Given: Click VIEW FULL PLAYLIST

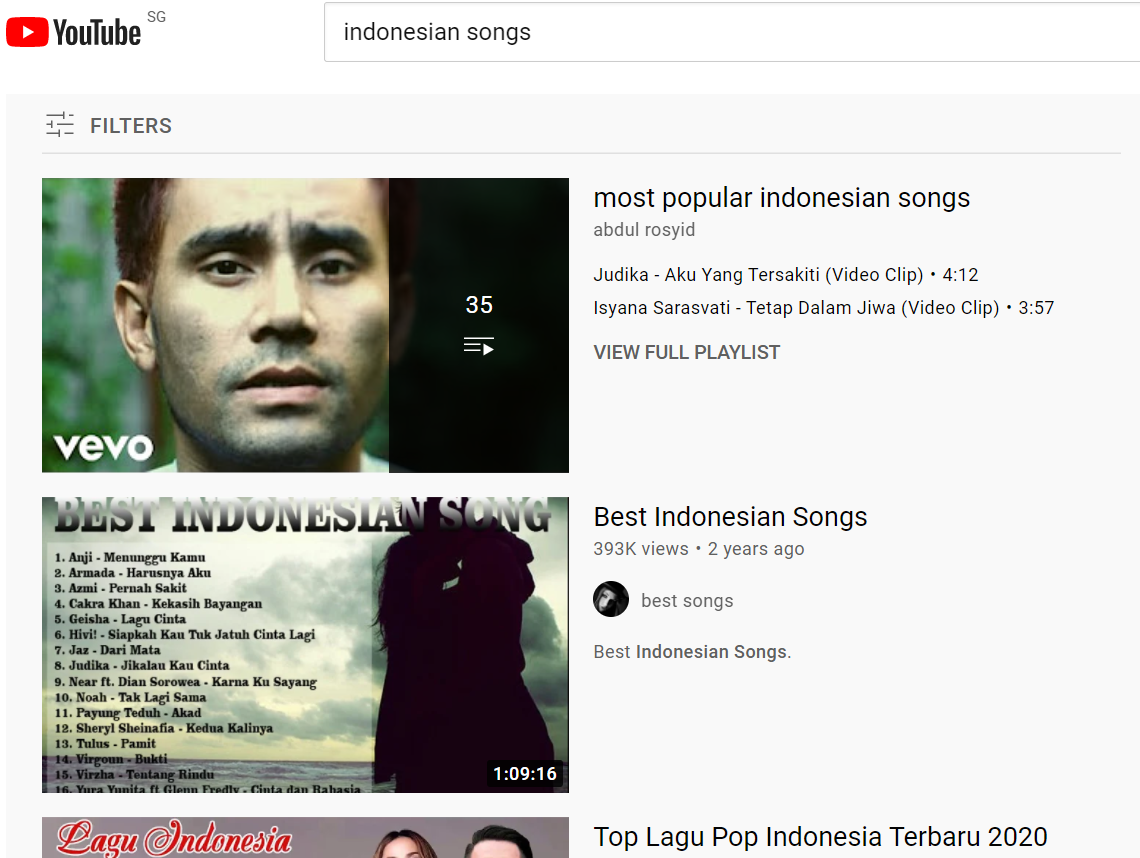Looking at the screenshot, I should pos(686,353).
